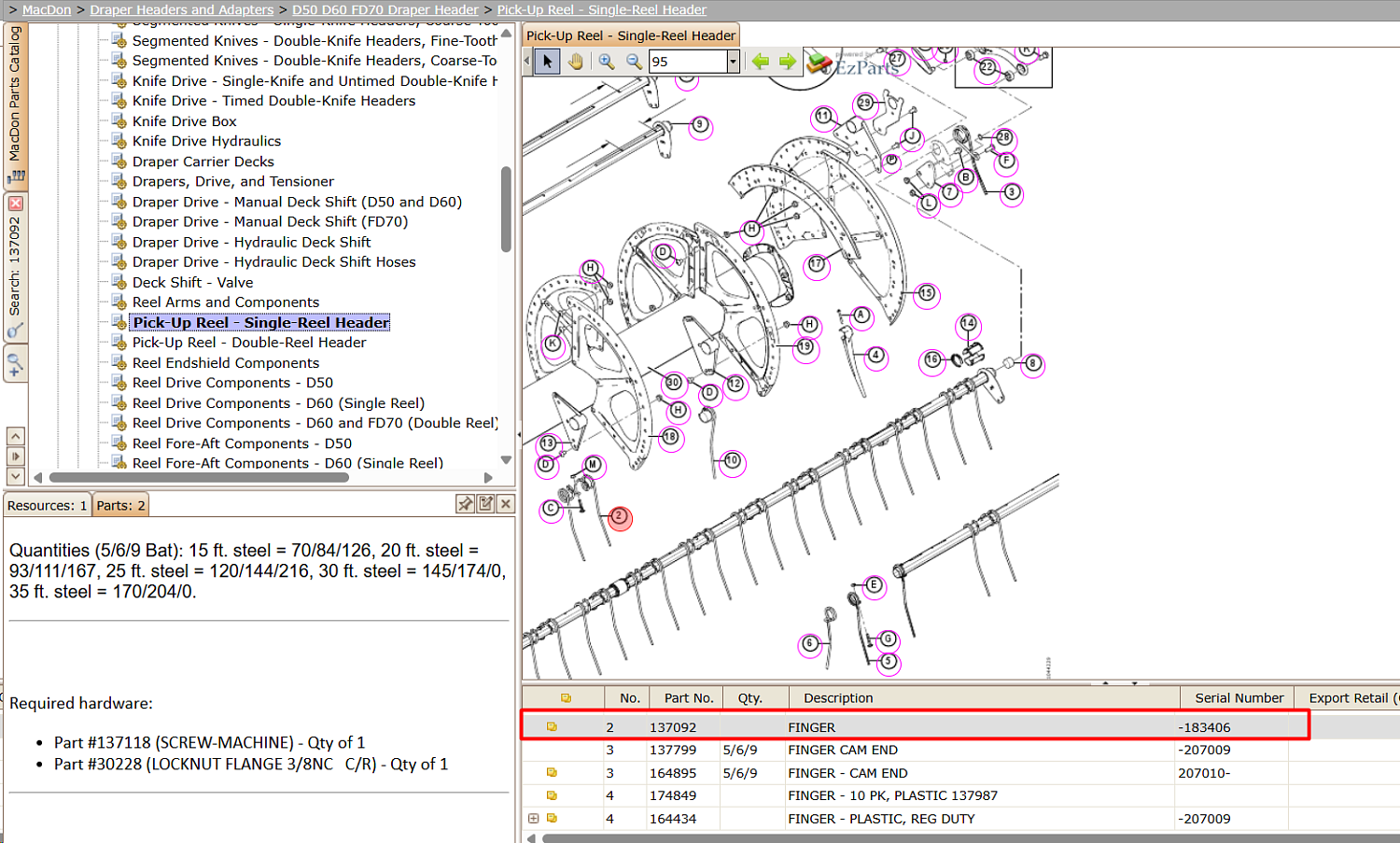
Task: Open the Search: 137092 sidebar tab
Action: tap(15, 268)
